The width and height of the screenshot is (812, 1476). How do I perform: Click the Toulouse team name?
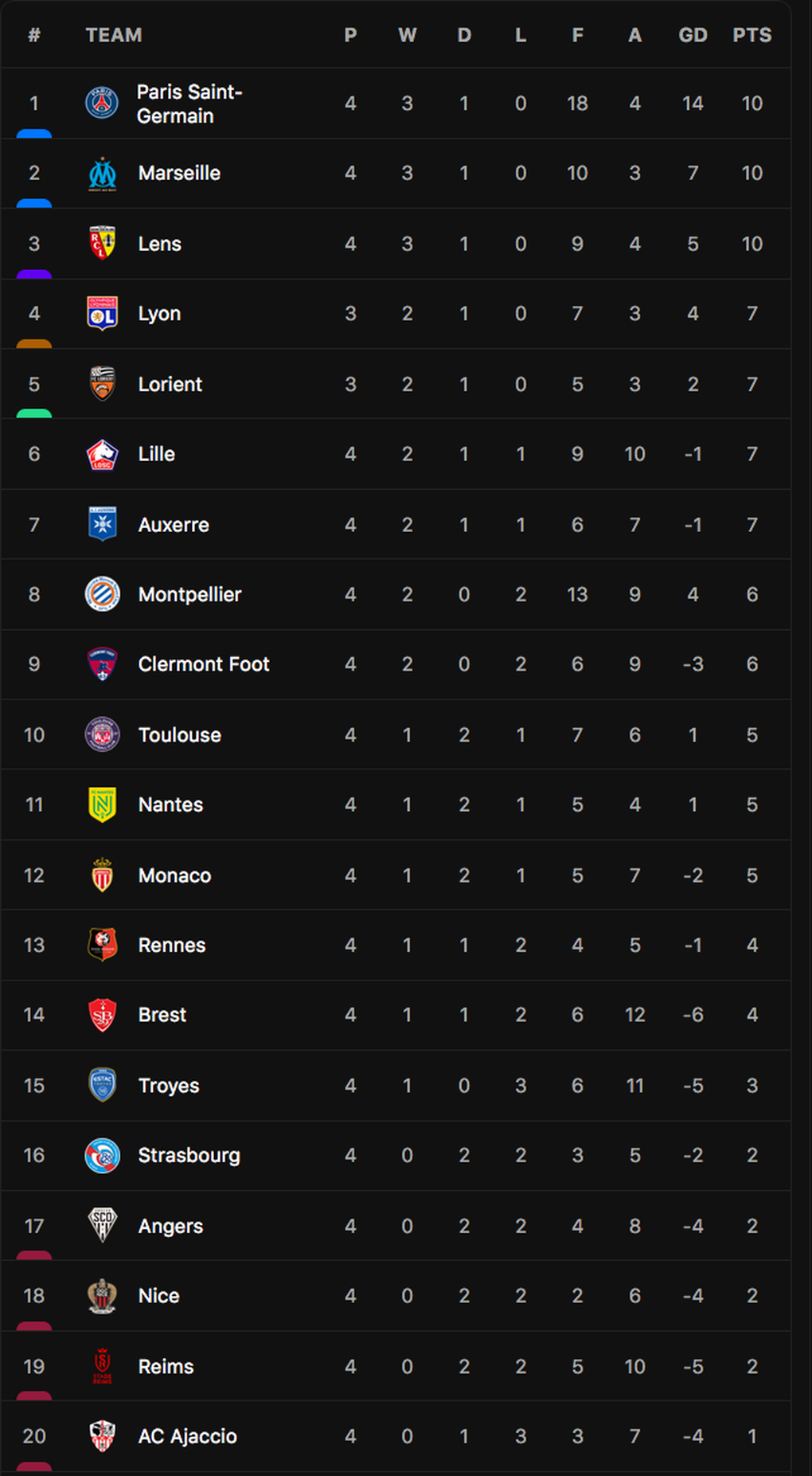179,734
